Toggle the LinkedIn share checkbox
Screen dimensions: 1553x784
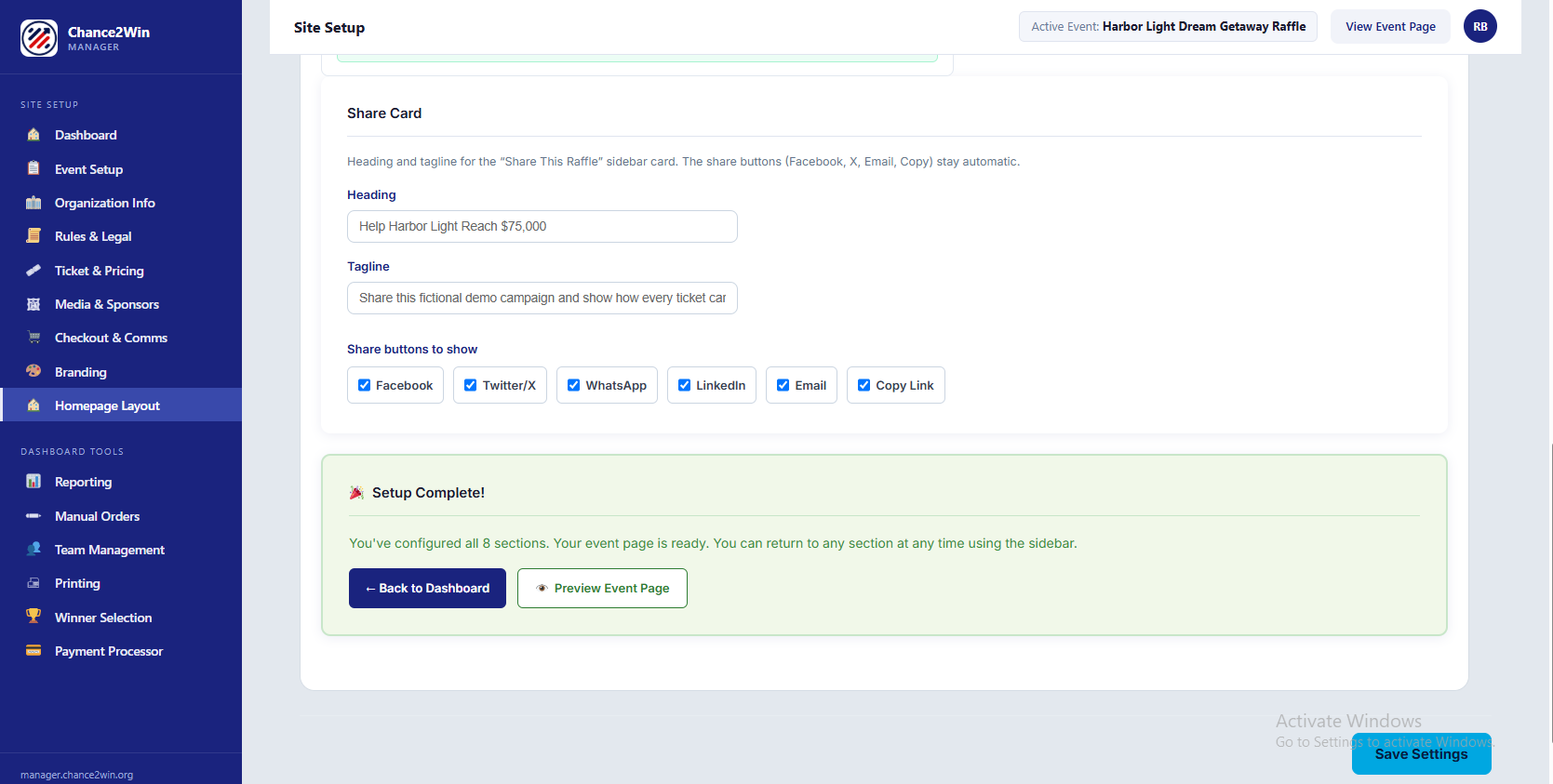(685, 385)
